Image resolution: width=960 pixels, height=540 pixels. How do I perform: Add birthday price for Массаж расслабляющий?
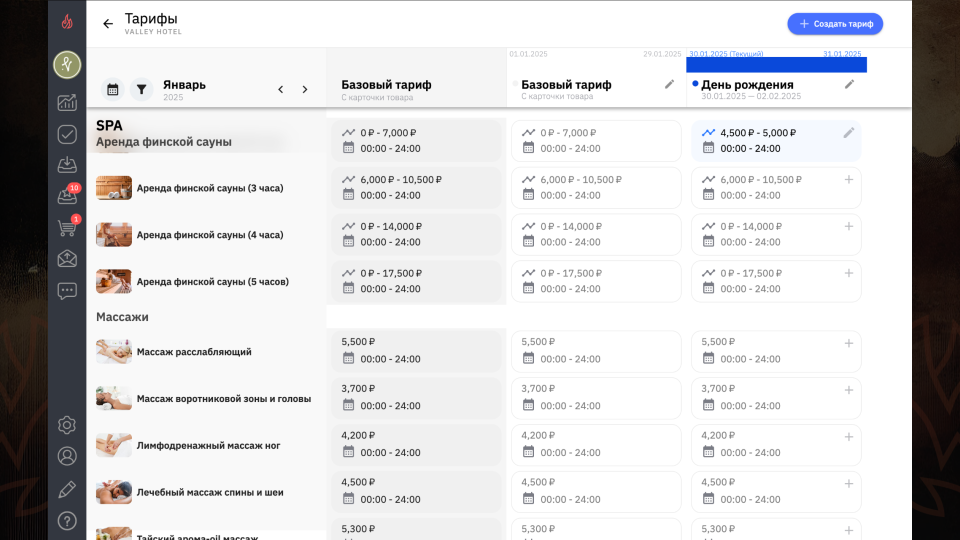pos(849,343)
